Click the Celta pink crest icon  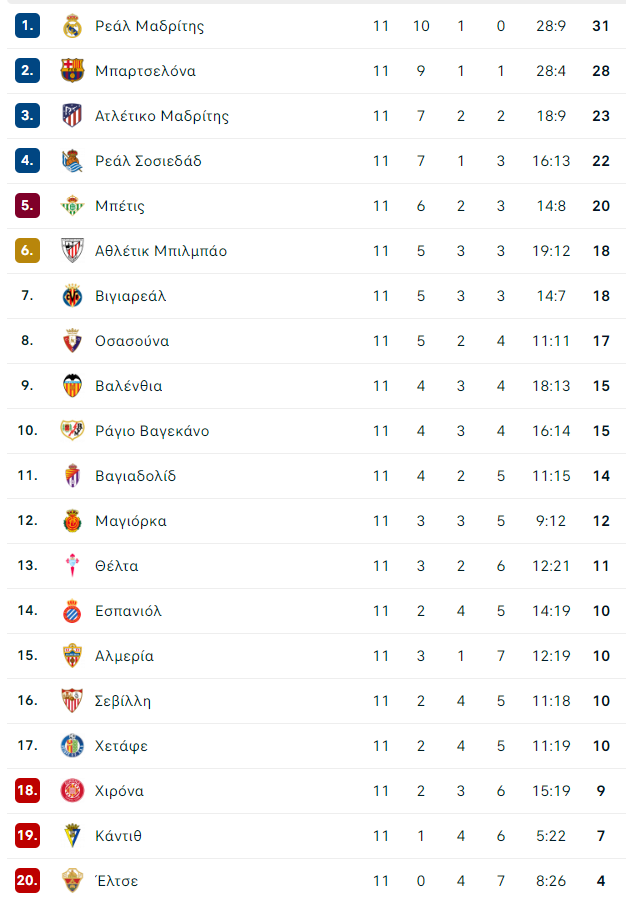72,566
